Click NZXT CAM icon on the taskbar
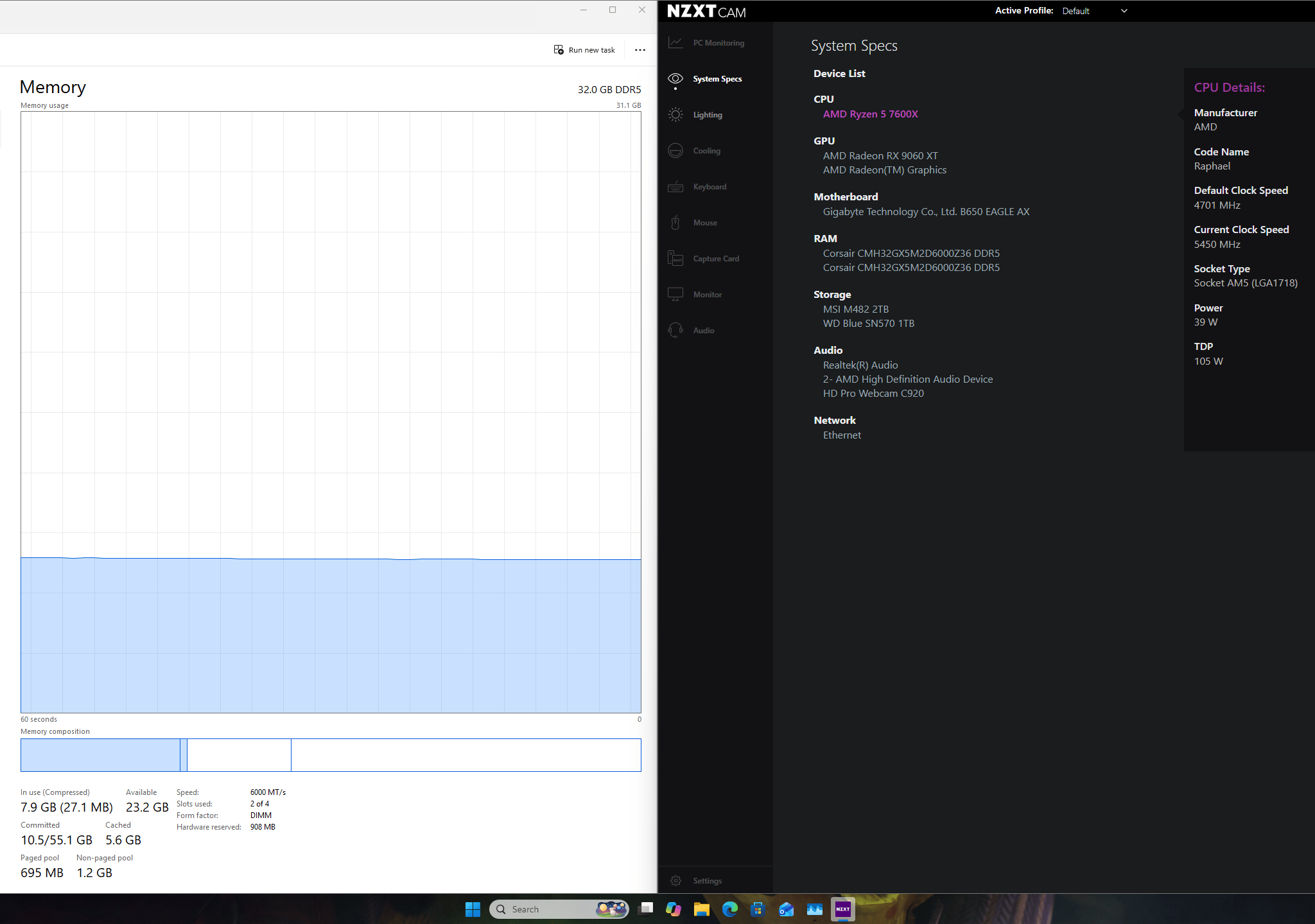Viewport: 1315px width, 924px height. point(843,909)
